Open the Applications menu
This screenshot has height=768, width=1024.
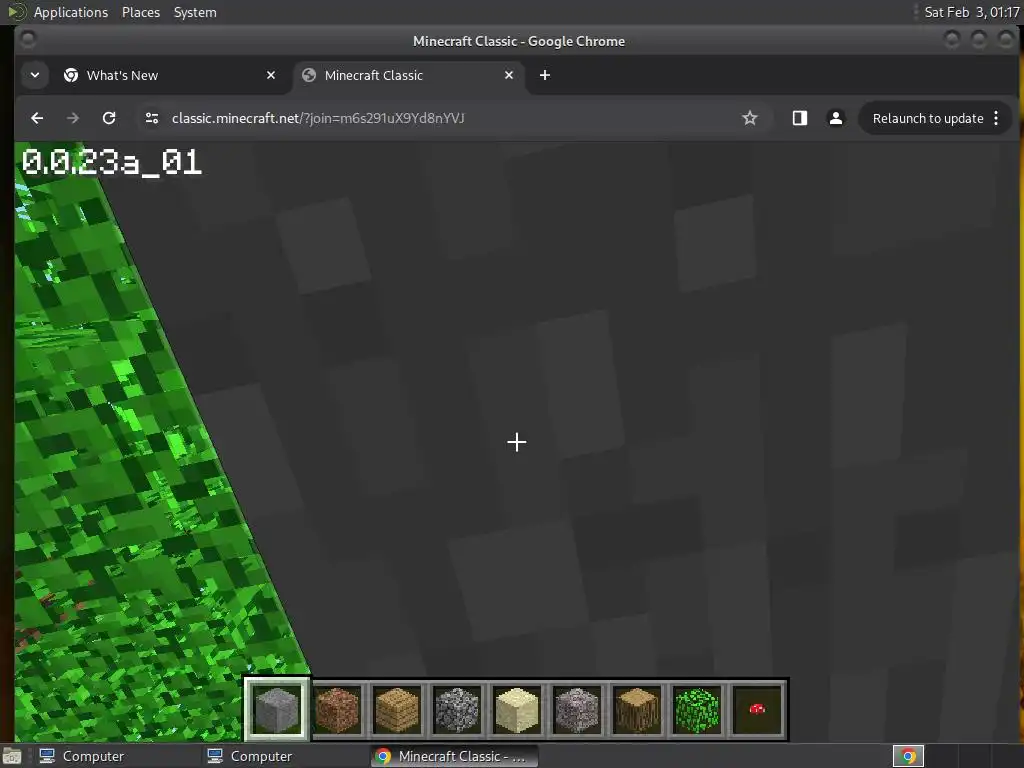(71, 12)
